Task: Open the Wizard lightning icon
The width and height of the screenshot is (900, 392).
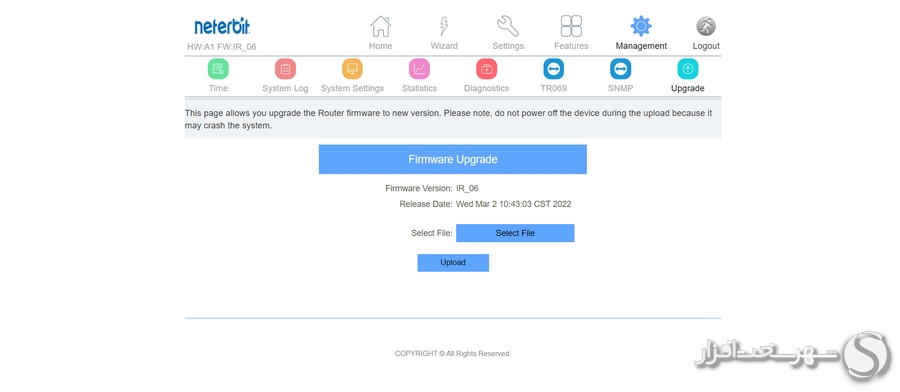Action: pyautogui.click(x=444, y=26)
